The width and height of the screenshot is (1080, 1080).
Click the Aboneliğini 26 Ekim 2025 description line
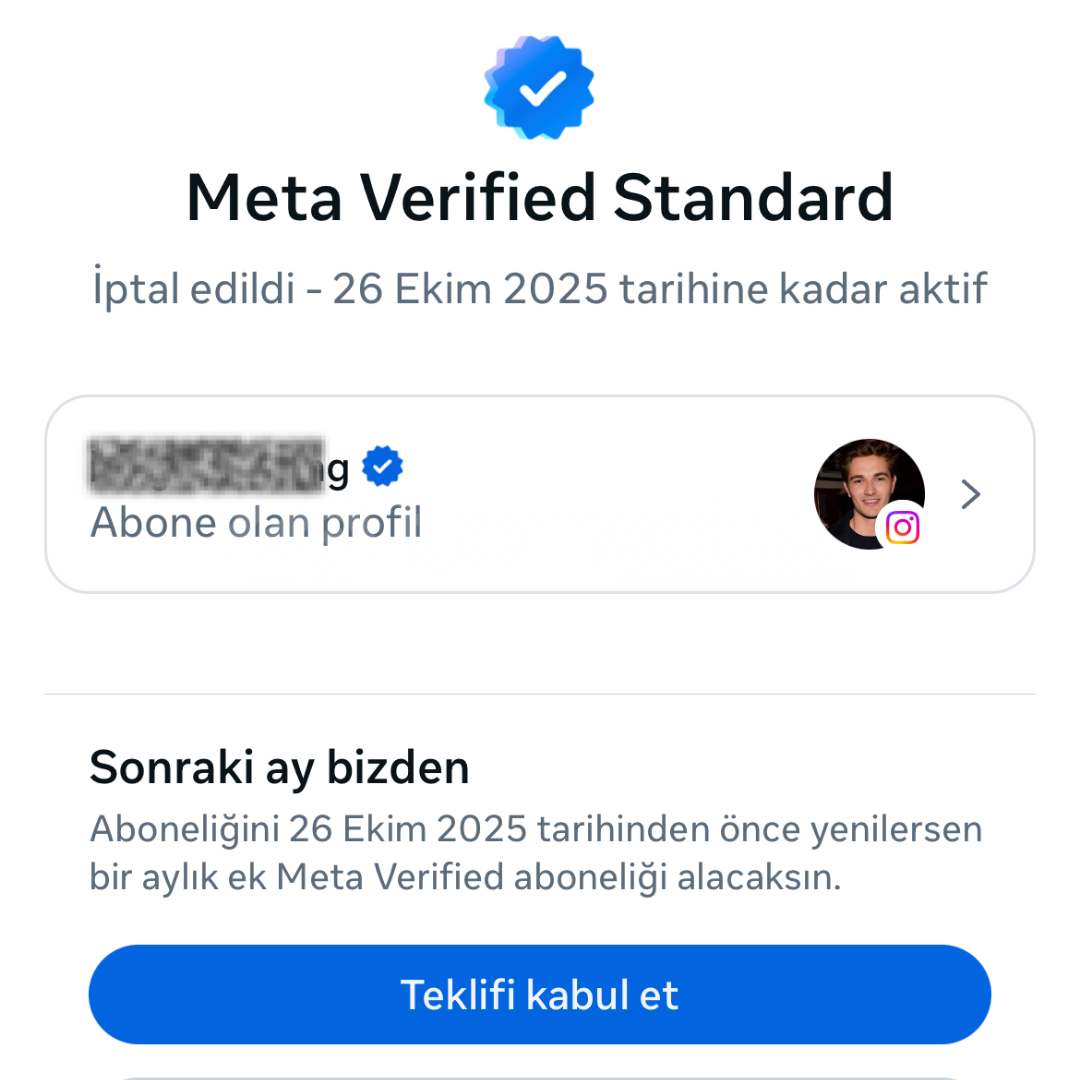(x=536, y=829)
